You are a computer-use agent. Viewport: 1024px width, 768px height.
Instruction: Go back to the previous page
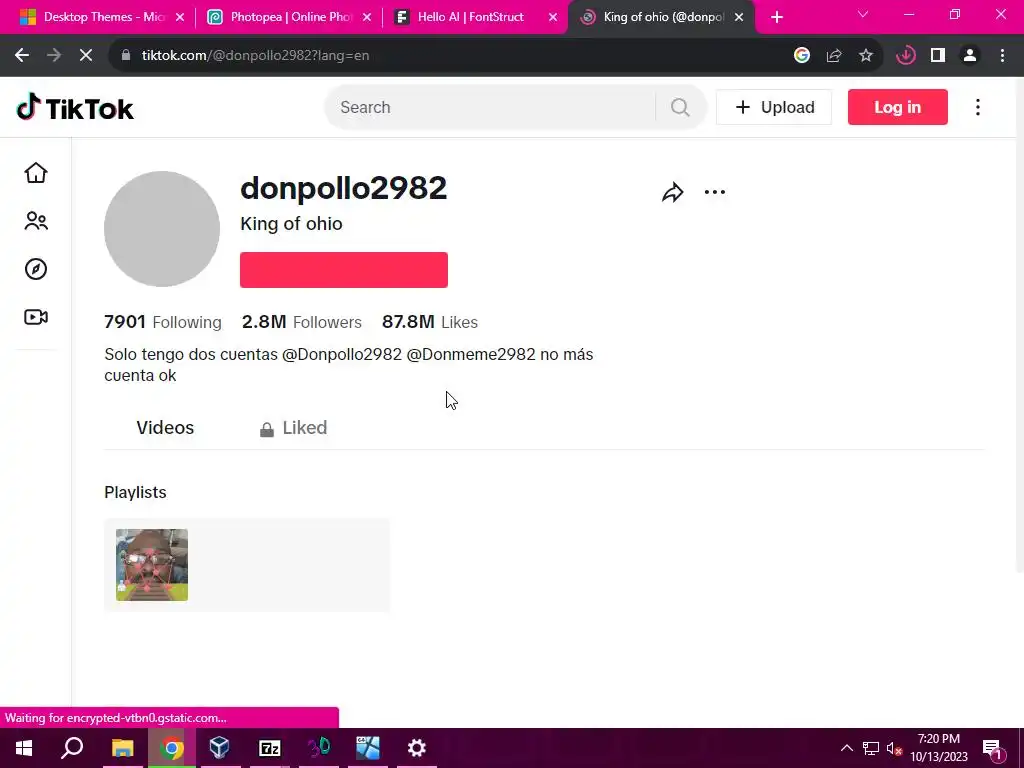click(x=22, y=56)
